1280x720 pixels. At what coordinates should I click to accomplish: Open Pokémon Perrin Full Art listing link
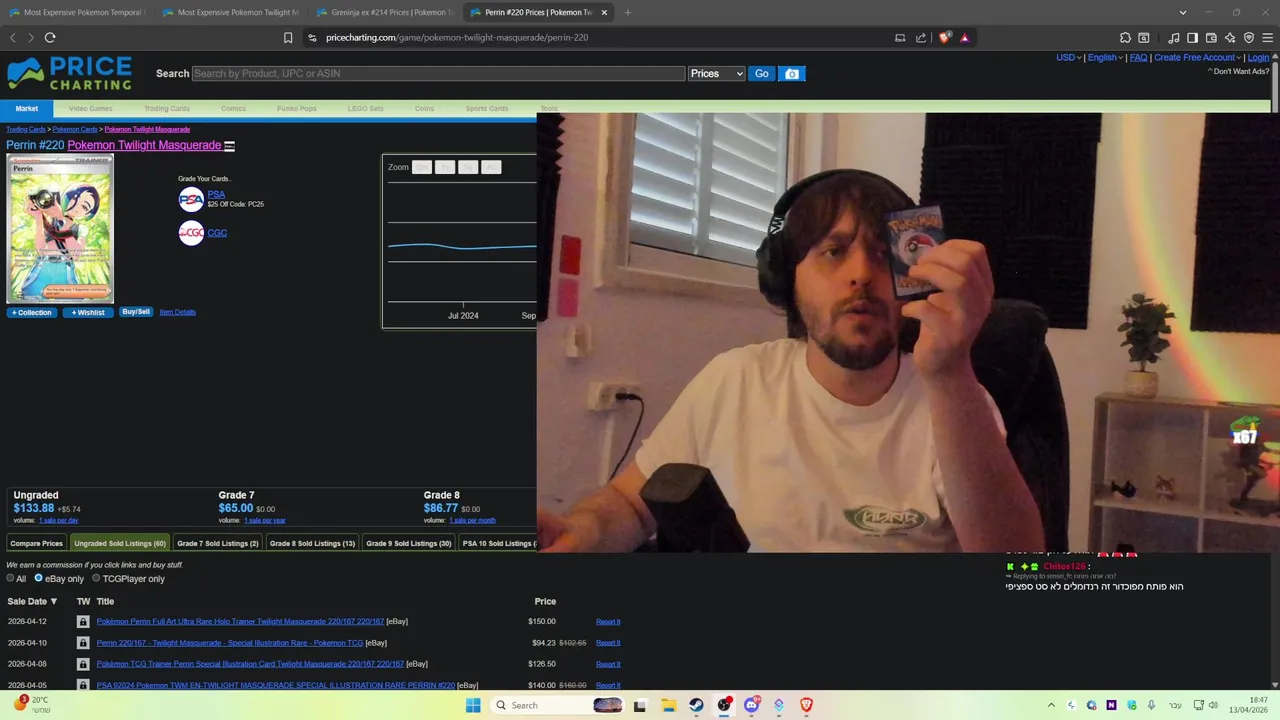pyautogui.click(x=240, y=622)
